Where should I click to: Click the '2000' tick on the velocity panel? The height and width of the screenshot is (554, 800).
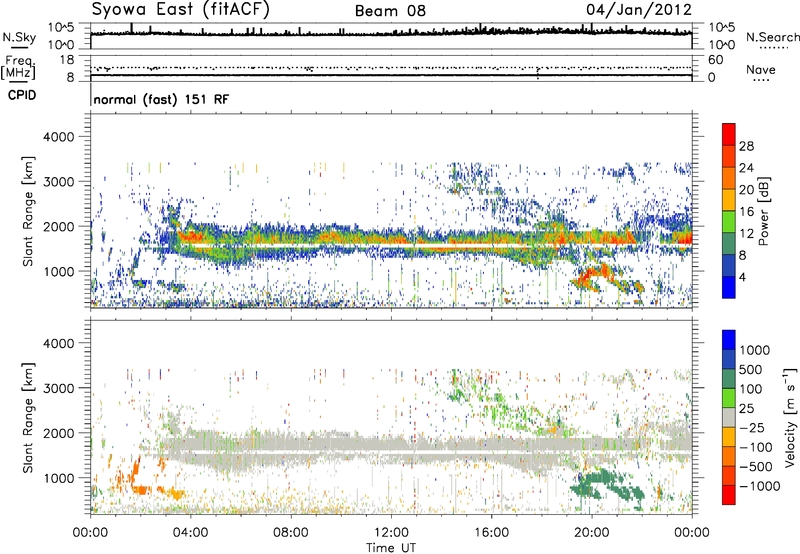(58, 433)
